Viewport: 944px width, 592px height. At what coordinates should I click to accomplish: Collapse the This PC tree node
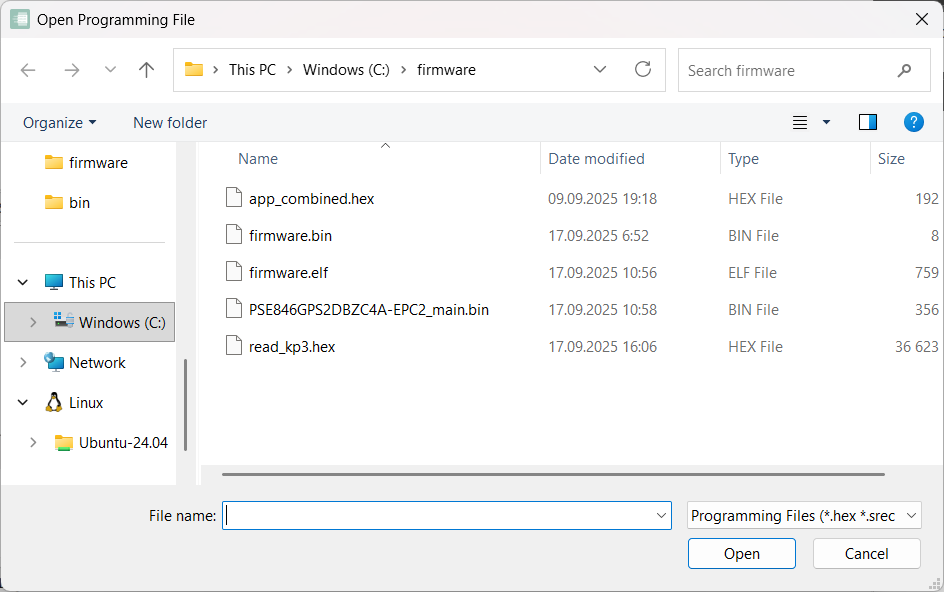tap(23, 283)
